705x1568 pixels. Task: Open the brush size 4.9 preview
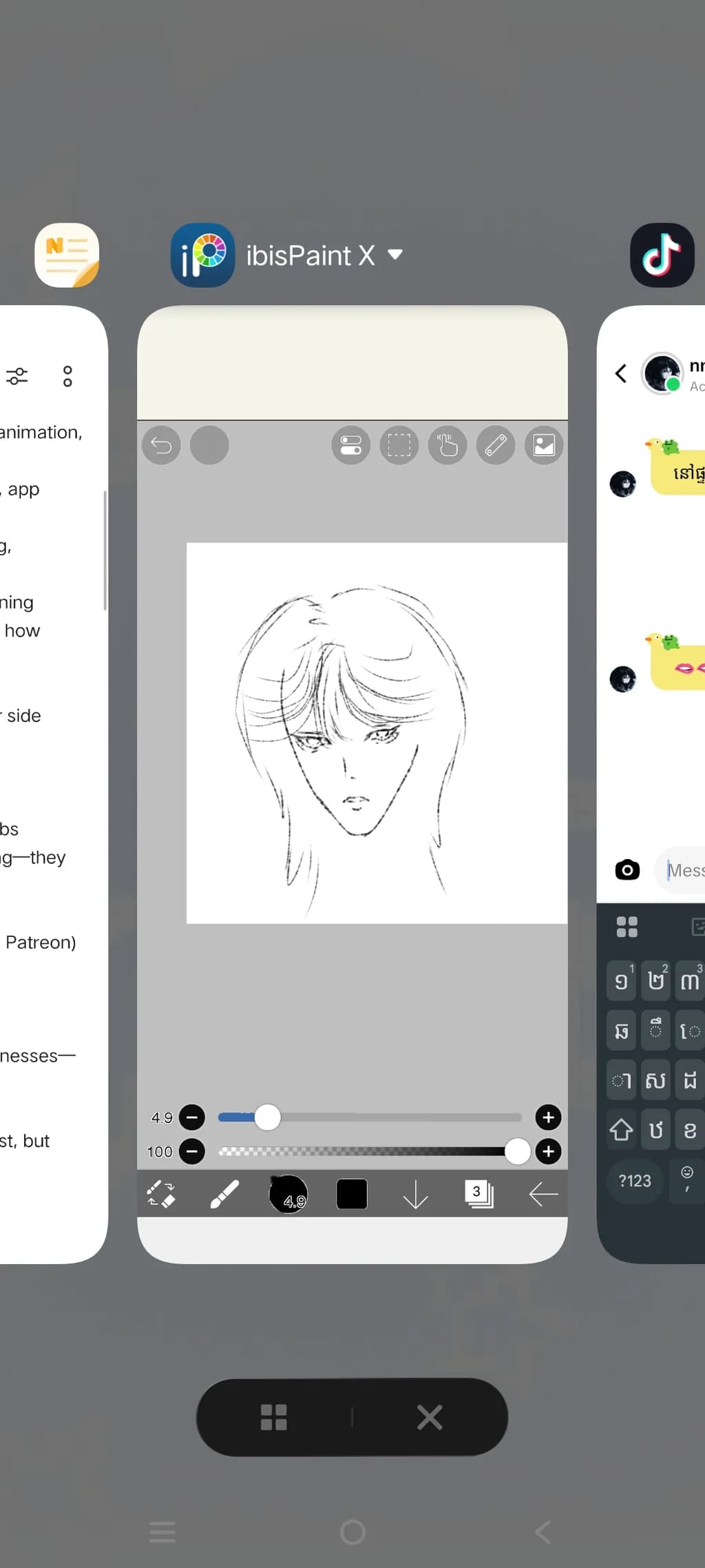click(x=288, y=1194)
